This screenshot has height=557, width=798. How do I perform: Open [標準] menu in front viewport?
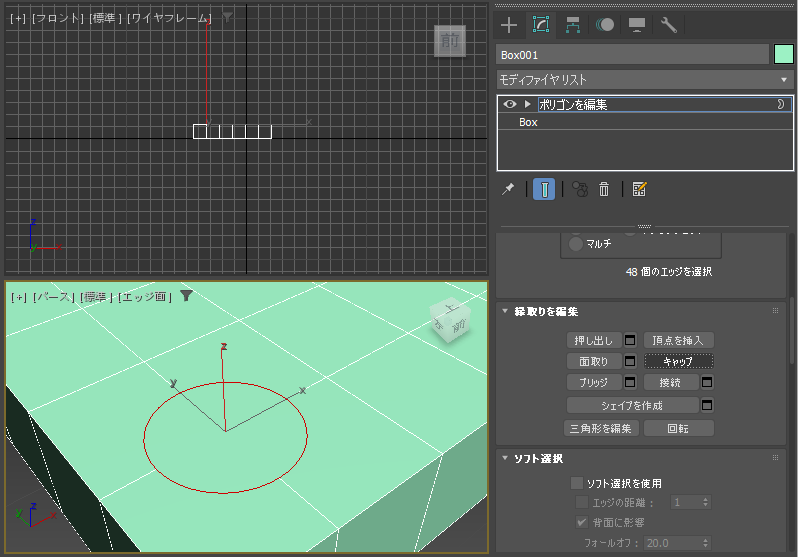point(106,18)
